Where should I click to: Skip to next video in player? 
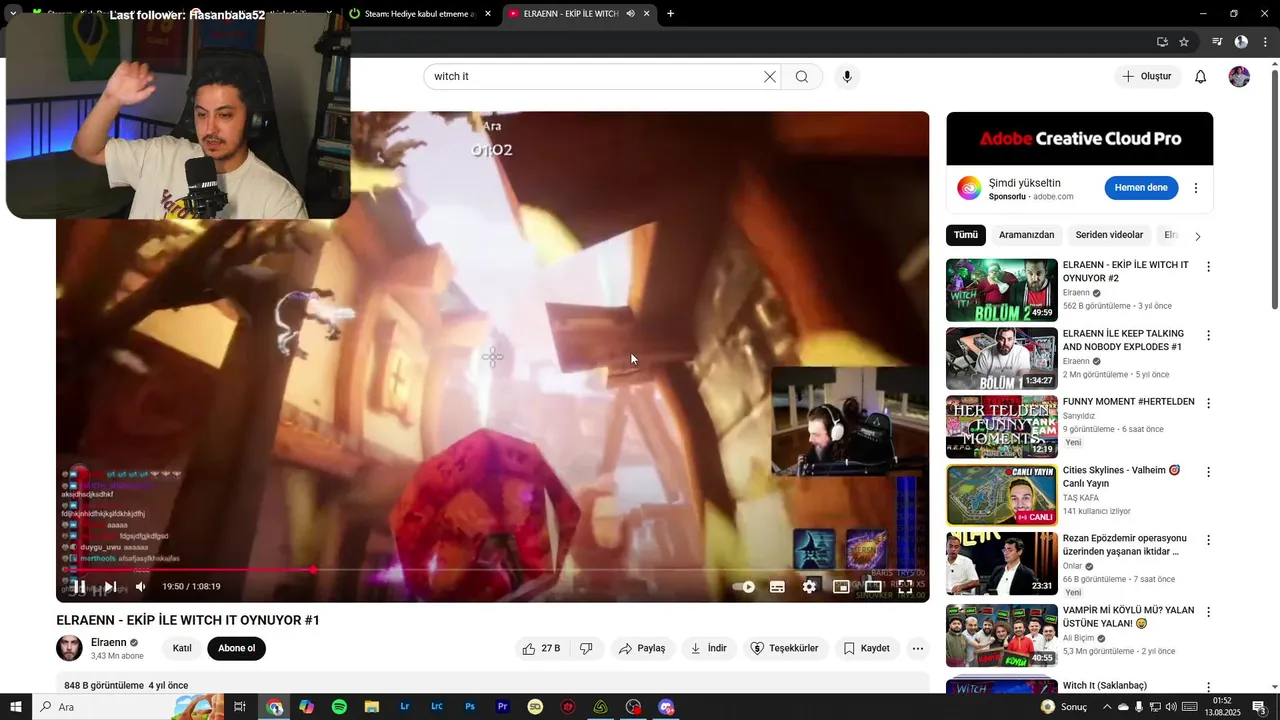pyautogui.click(x=110, y=587)
